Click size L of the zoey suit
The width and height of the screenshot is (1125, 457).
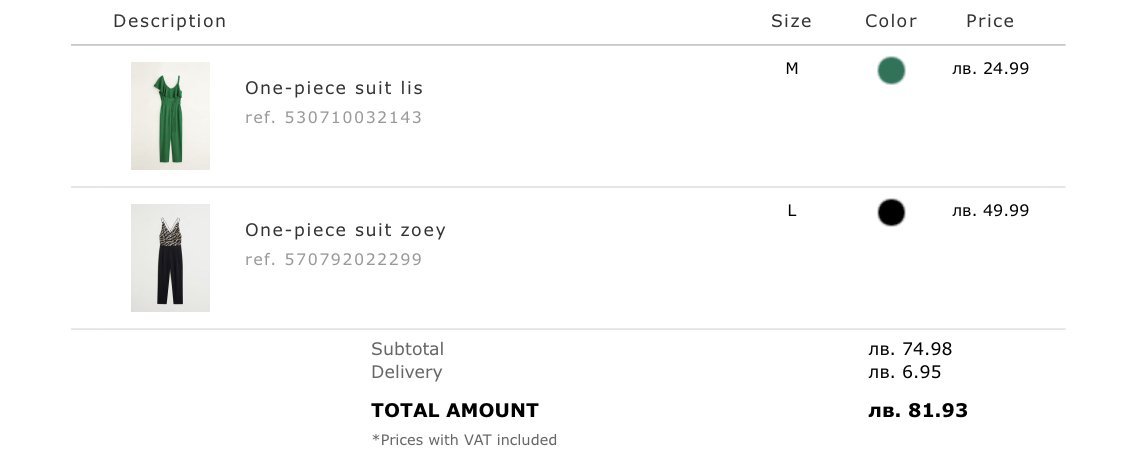click(x=792, y=211)
